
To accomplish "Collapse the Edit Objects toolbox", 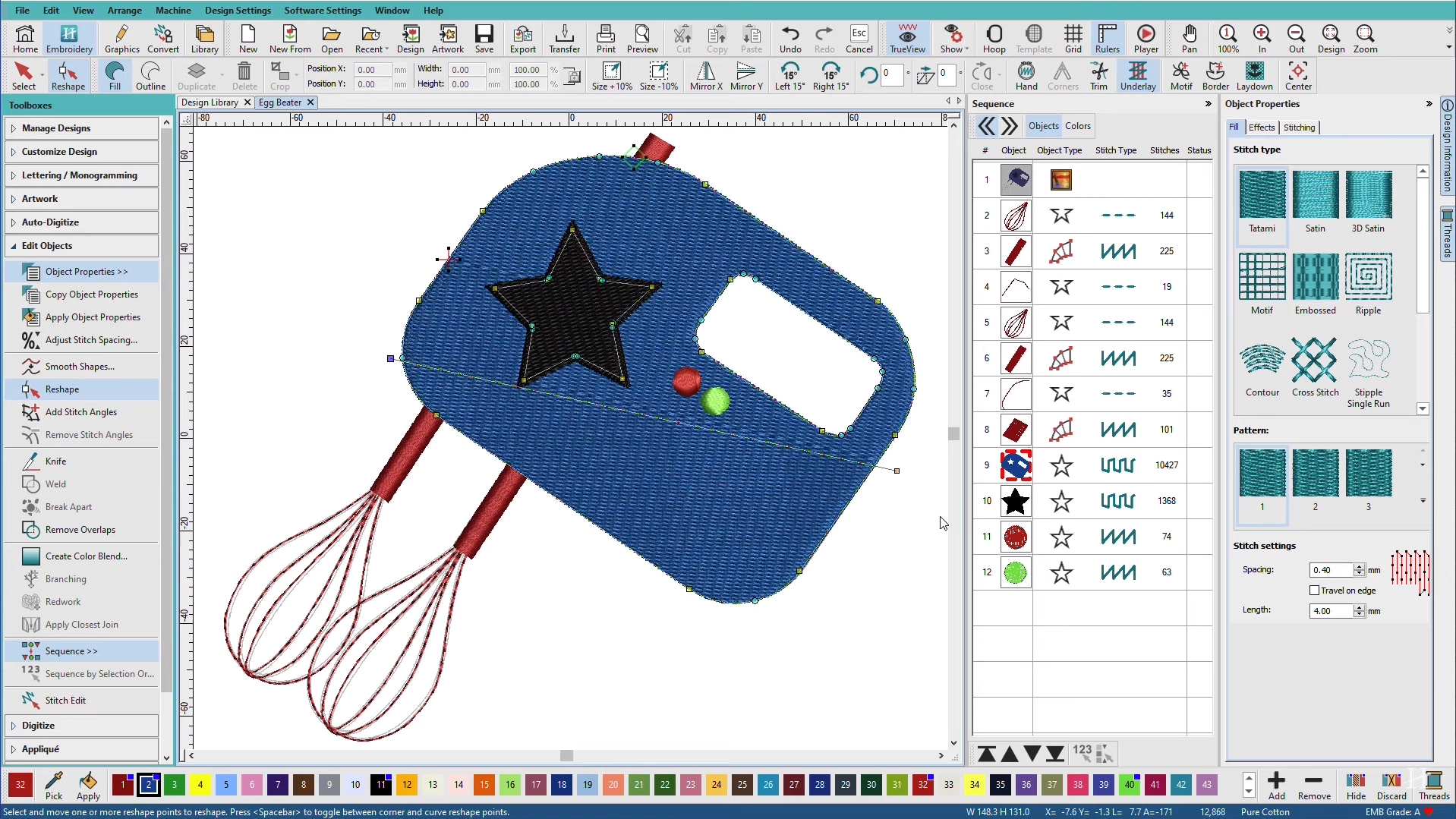I will tap(46, 245).
